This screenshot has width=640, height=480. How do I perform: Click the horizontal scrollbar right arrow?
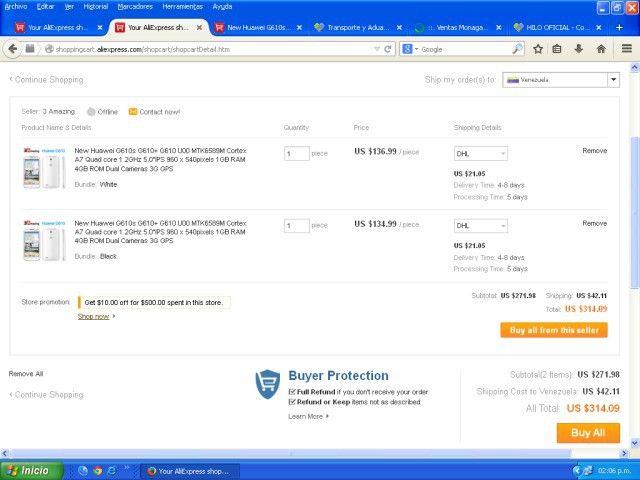[624, 453]
